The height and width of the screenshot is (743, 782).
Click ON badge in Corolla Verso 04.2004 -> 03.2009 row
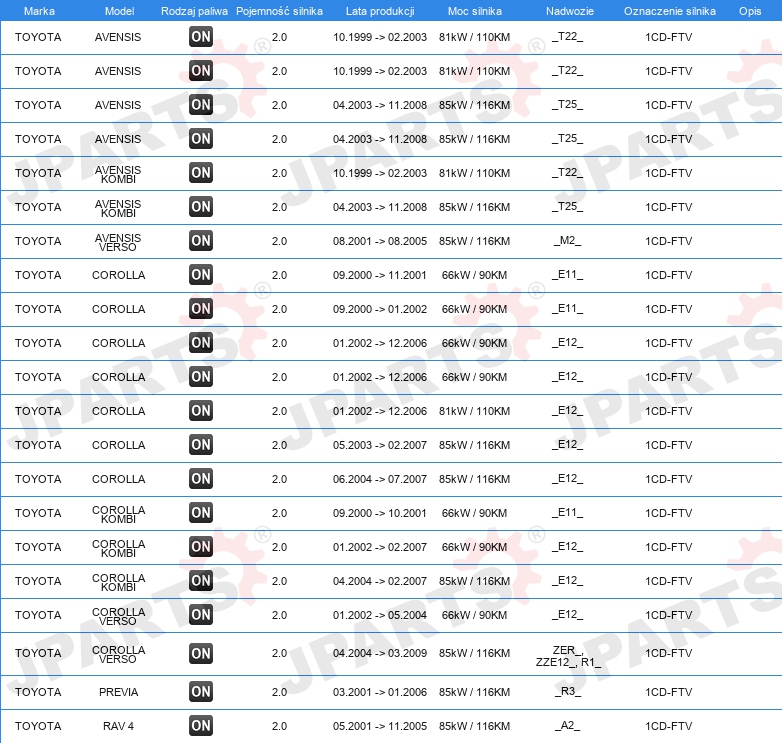tap(201, 653)
